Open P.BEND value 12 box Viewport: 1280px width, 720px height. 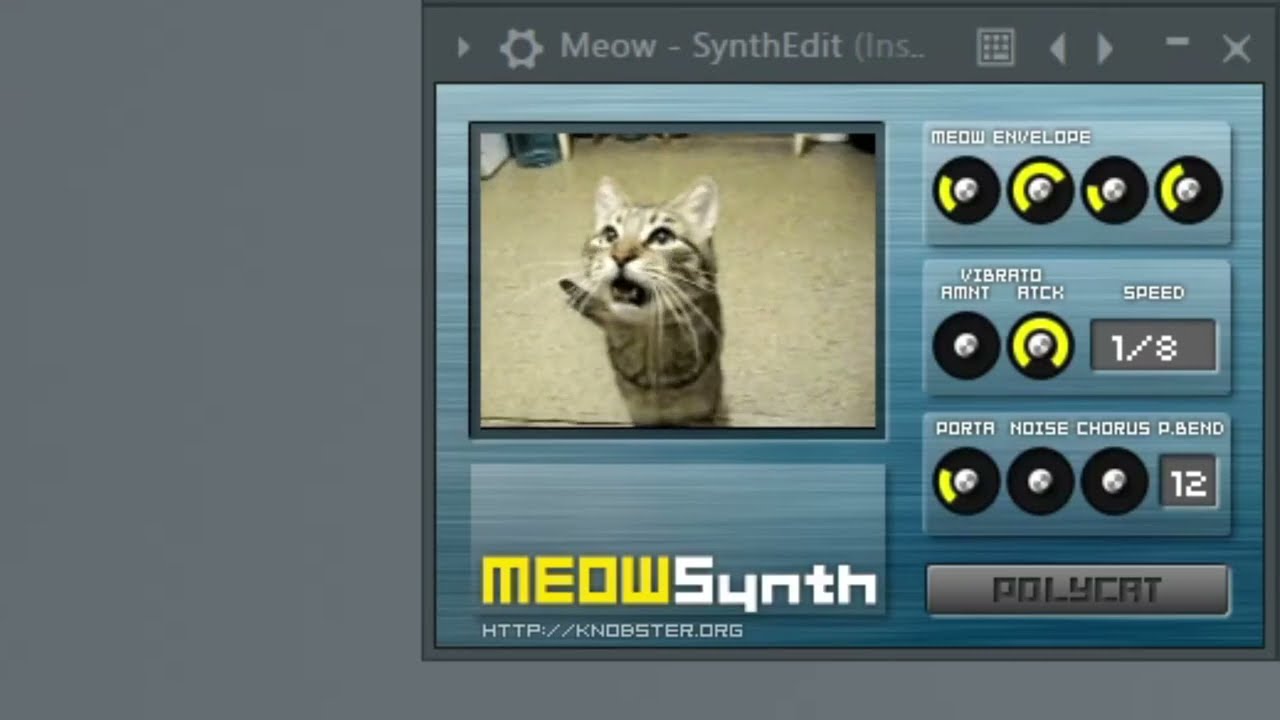(x=1188, y=483)
